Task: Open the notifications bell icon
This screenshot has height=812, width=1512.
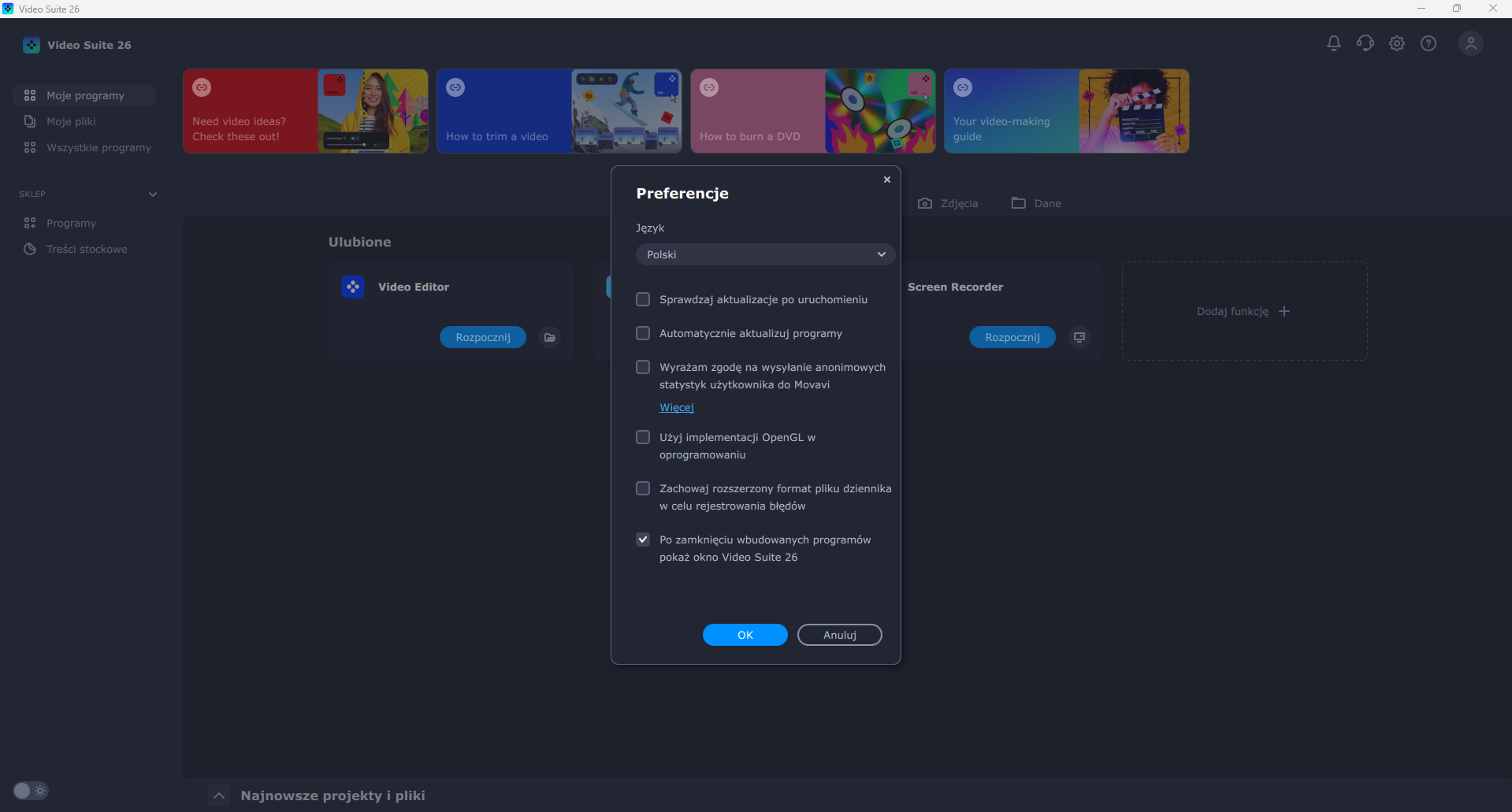Action: tap(1333, 43)
